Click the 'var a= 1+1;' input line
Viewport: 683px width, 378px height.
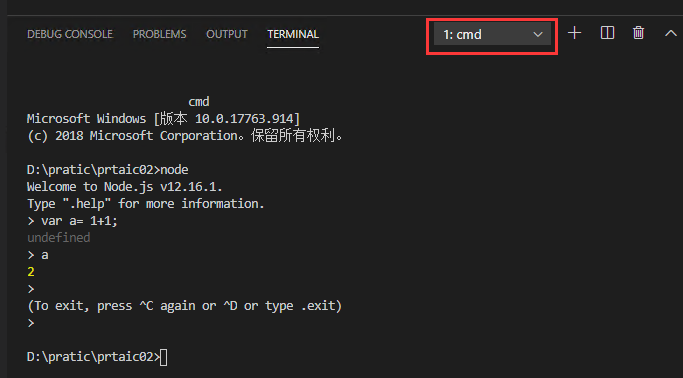72,221
